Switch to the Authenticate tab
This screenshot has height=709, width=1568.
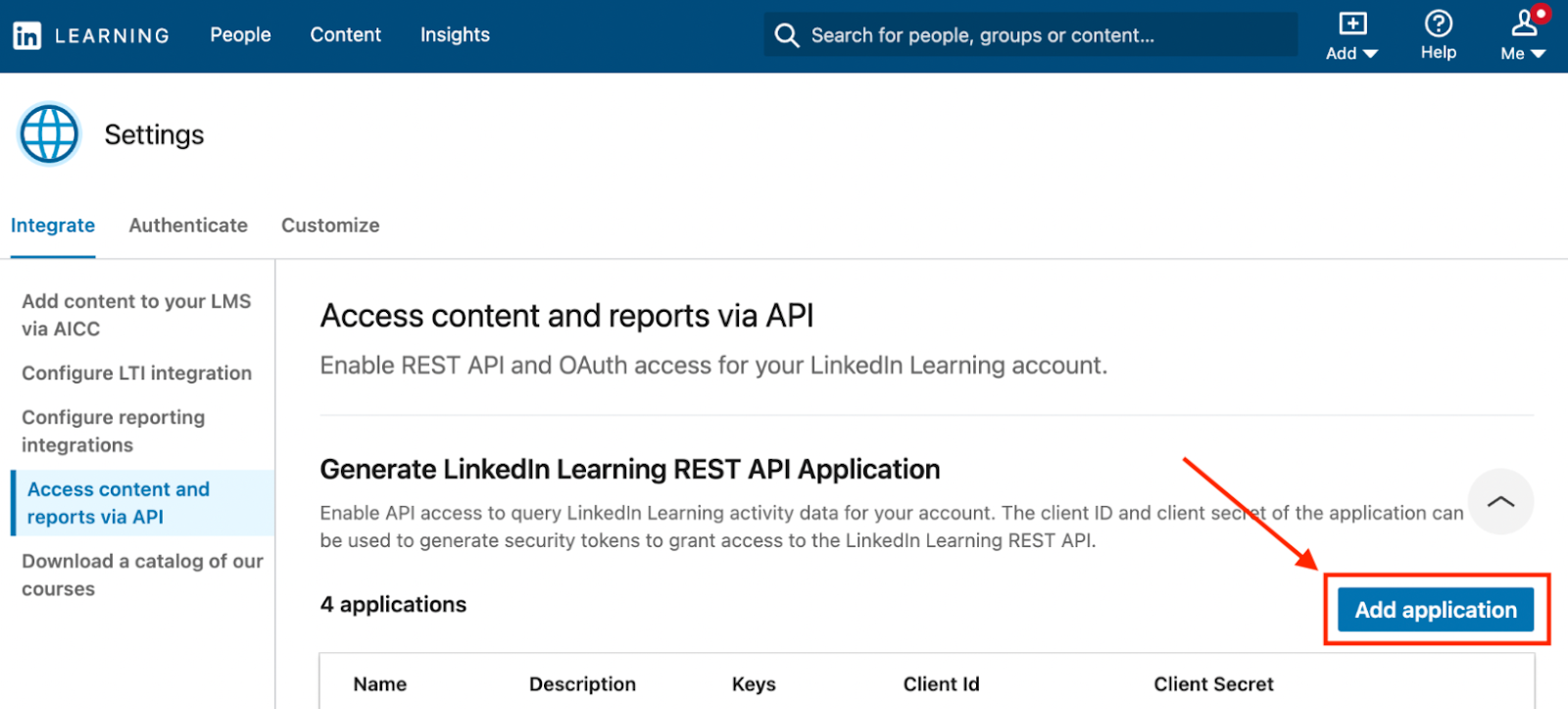click(x=188, y=226)
